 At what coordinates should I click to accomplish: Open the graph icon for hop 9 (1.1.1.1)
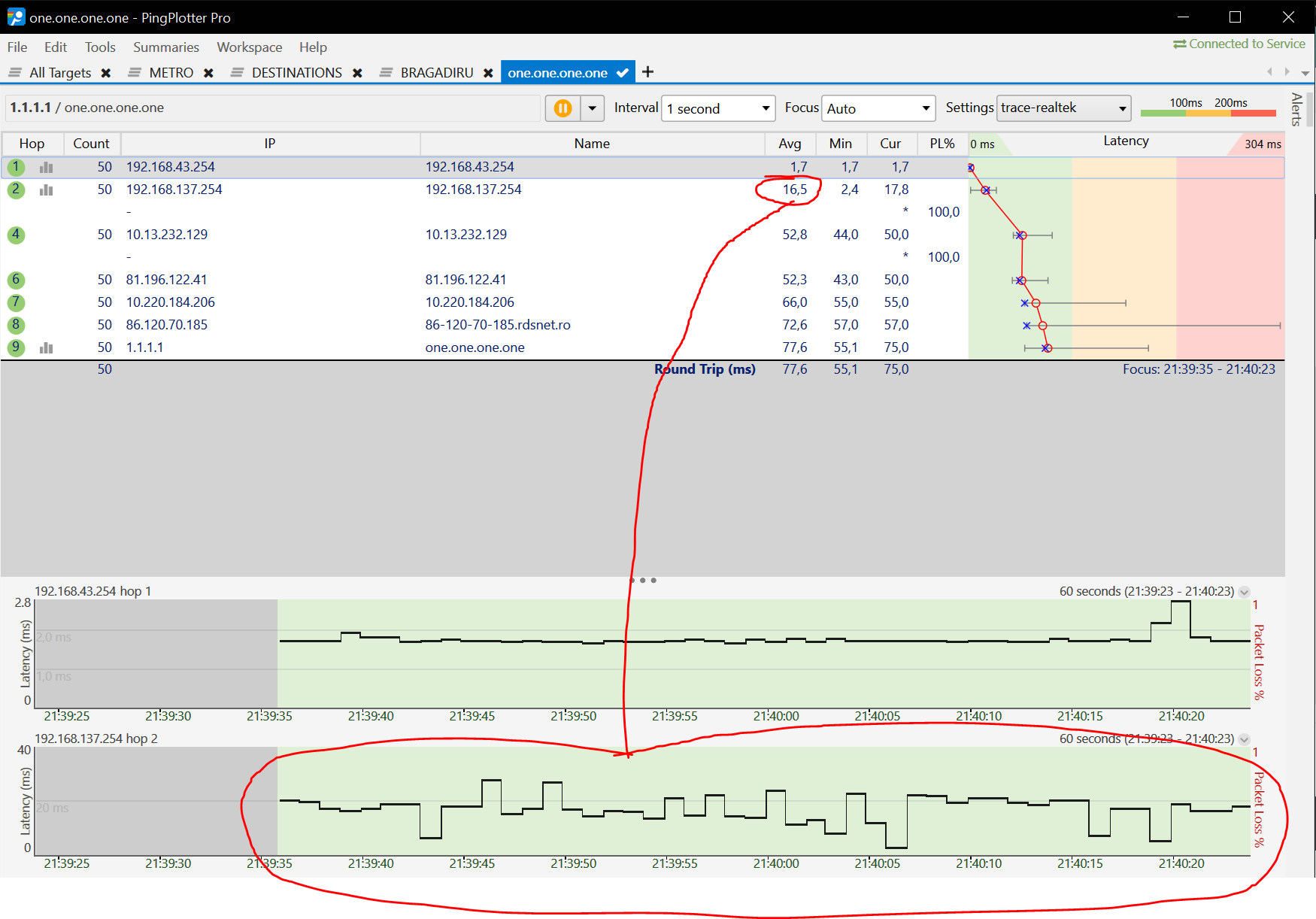(x=46, y=347)
